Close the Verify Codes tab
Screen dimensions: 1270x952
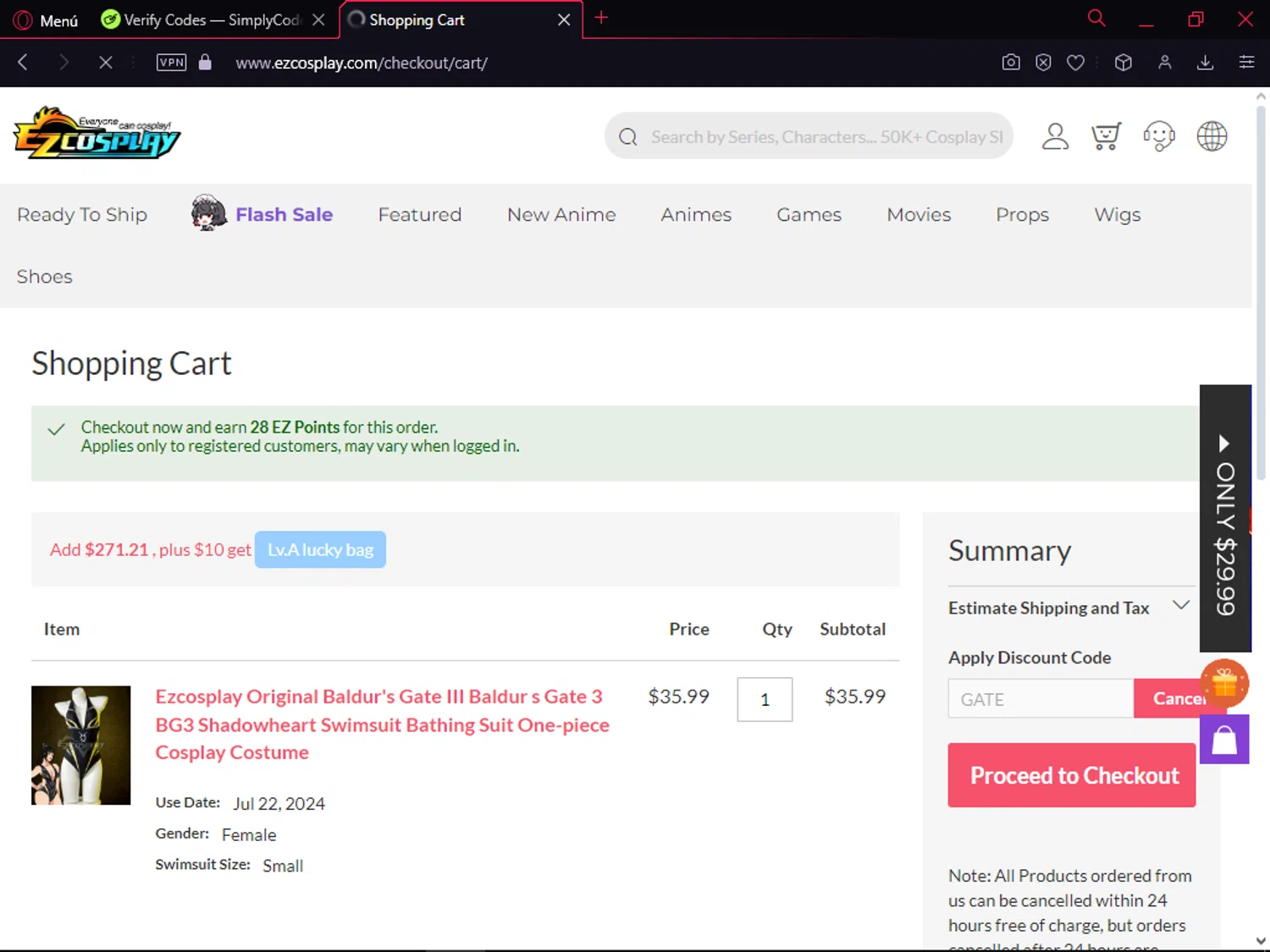(x=318, y=19)
